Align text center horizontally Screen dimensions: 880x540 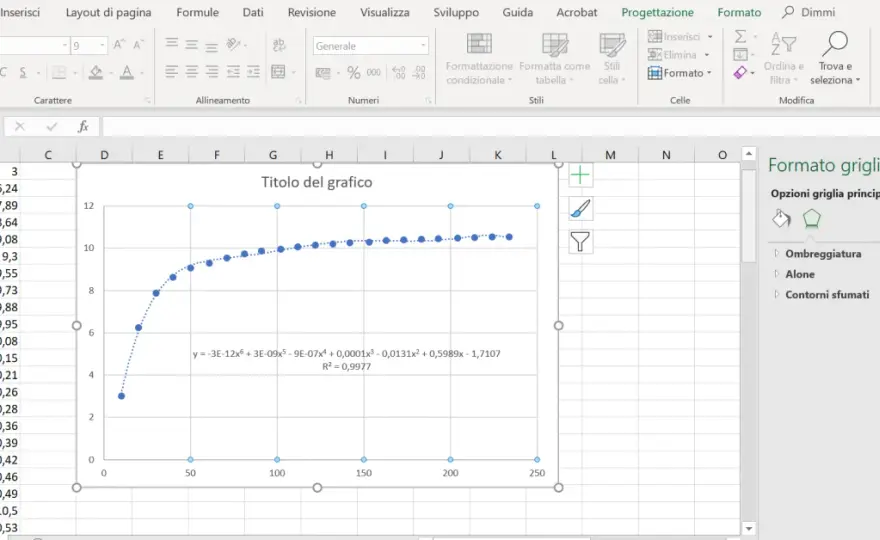[x=192, y=72]
